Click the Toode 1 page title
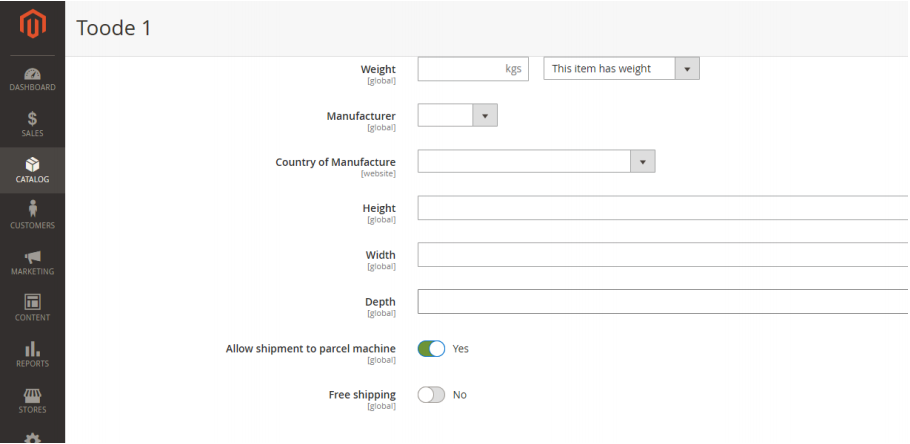The height and width of the screenshot is (444, 910). 114,28
